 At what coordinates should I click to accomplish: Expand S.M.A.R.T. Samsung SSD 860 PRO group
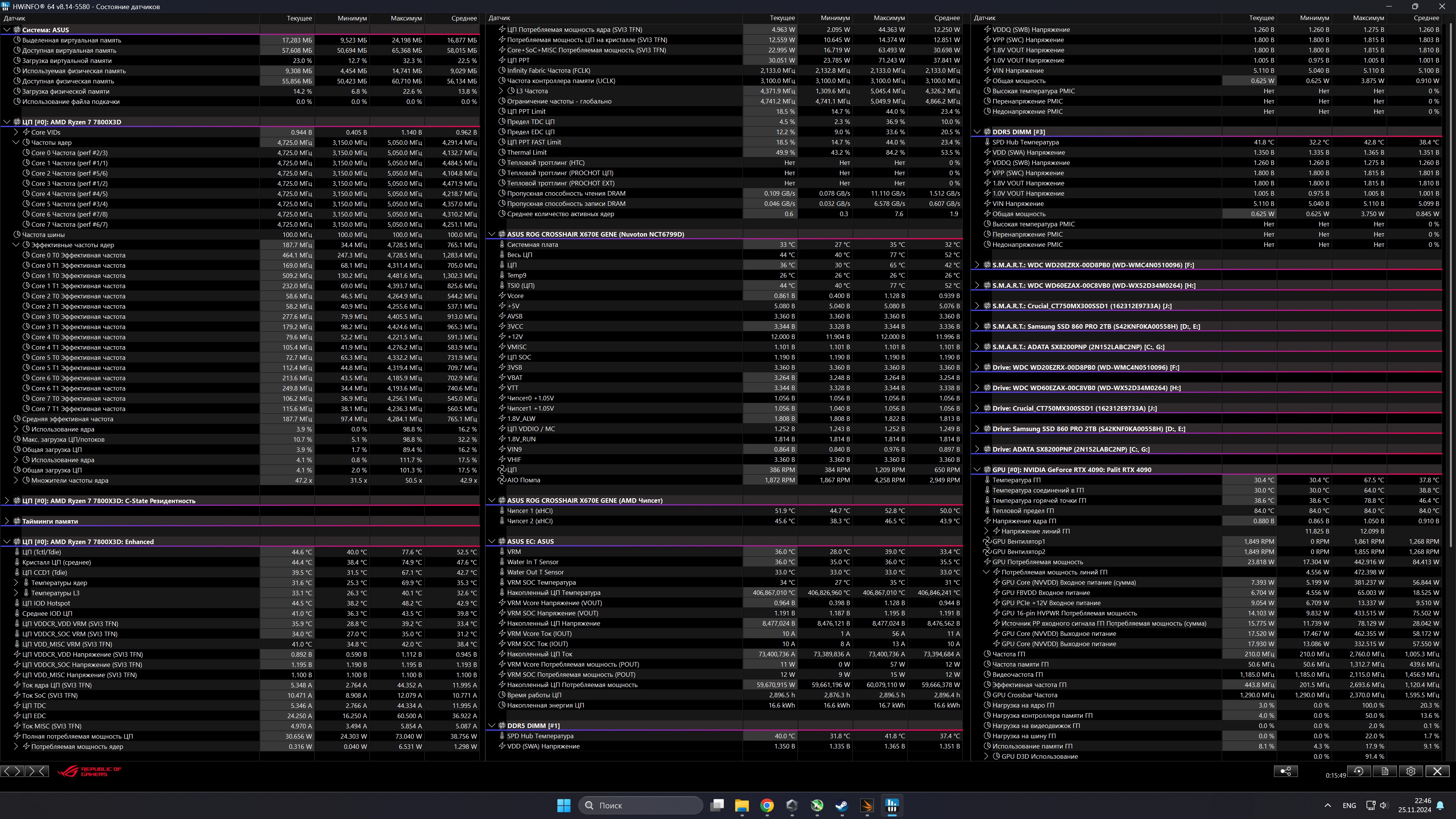coord(977,327)
